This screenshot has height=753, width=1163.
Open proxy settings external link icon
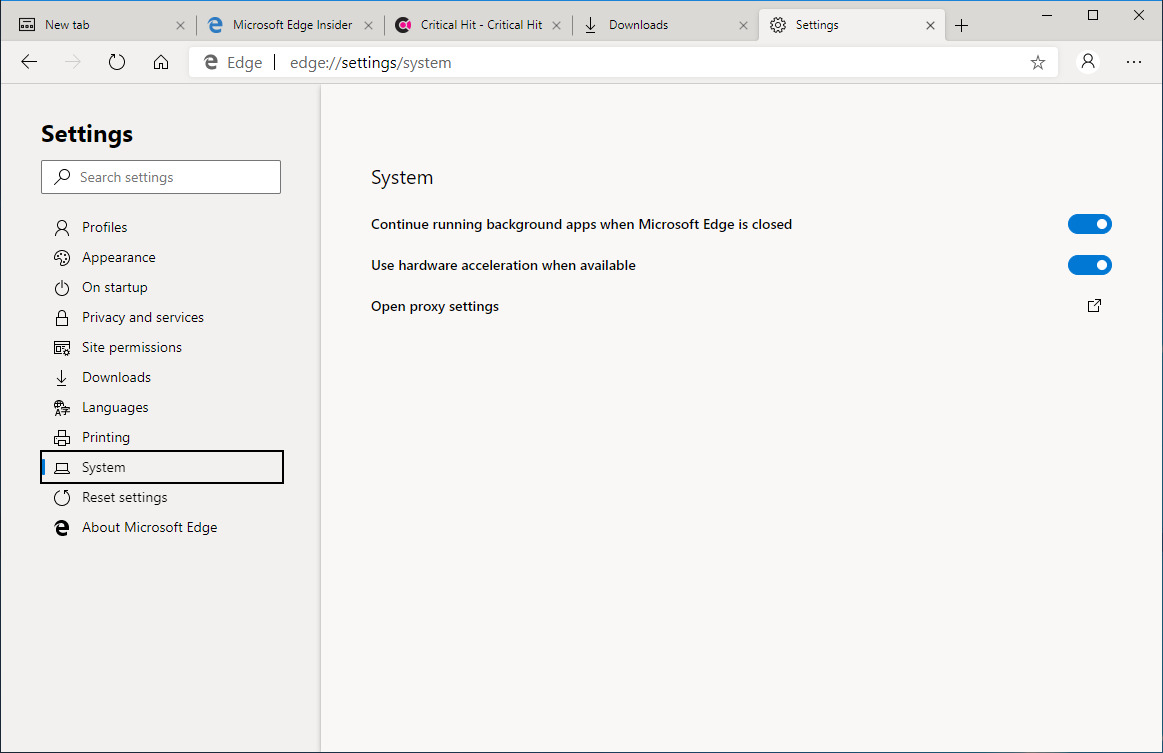coord(1094,306)
